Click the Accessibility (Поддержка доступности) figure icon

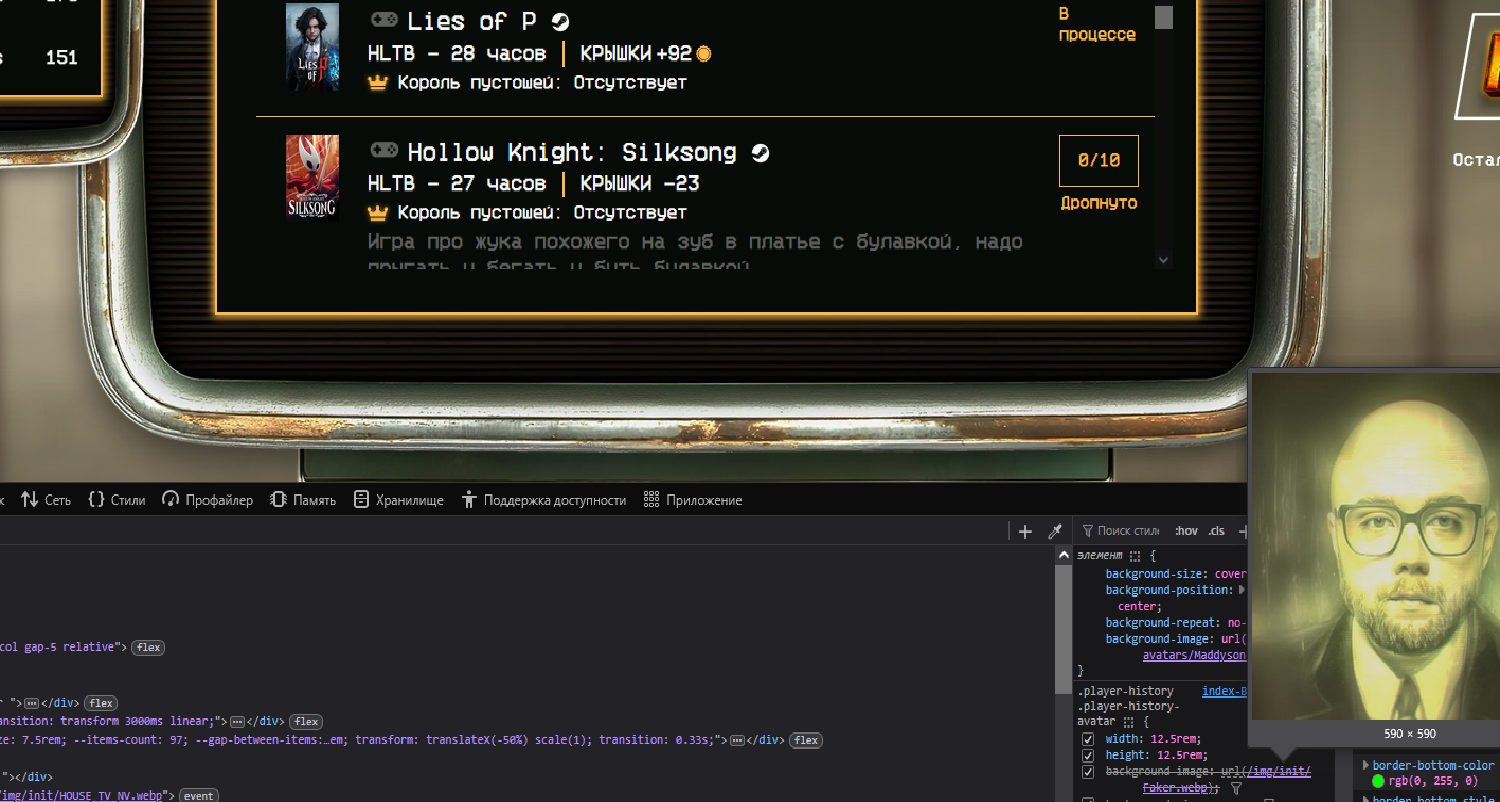pos(469,499)
